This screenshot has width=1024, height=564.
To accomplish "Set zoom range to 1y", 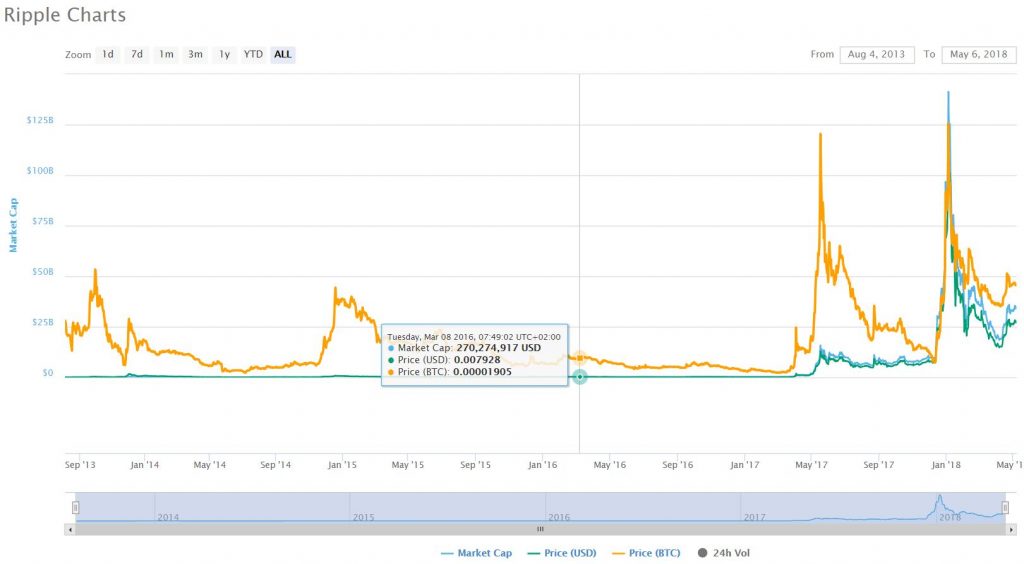I will click(x=224, y=54).
